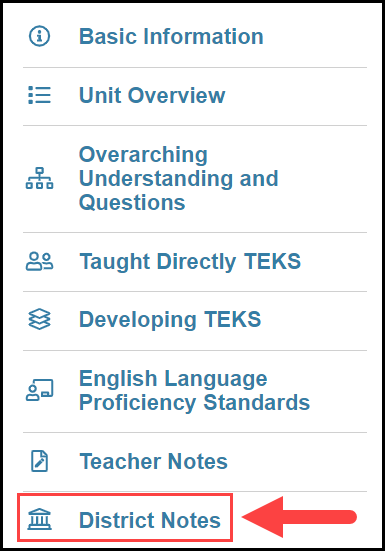Viewport: 385px width, 551px height.
Task: Click the 'Proficiency Standards' text line
Action: click(195, 402)
